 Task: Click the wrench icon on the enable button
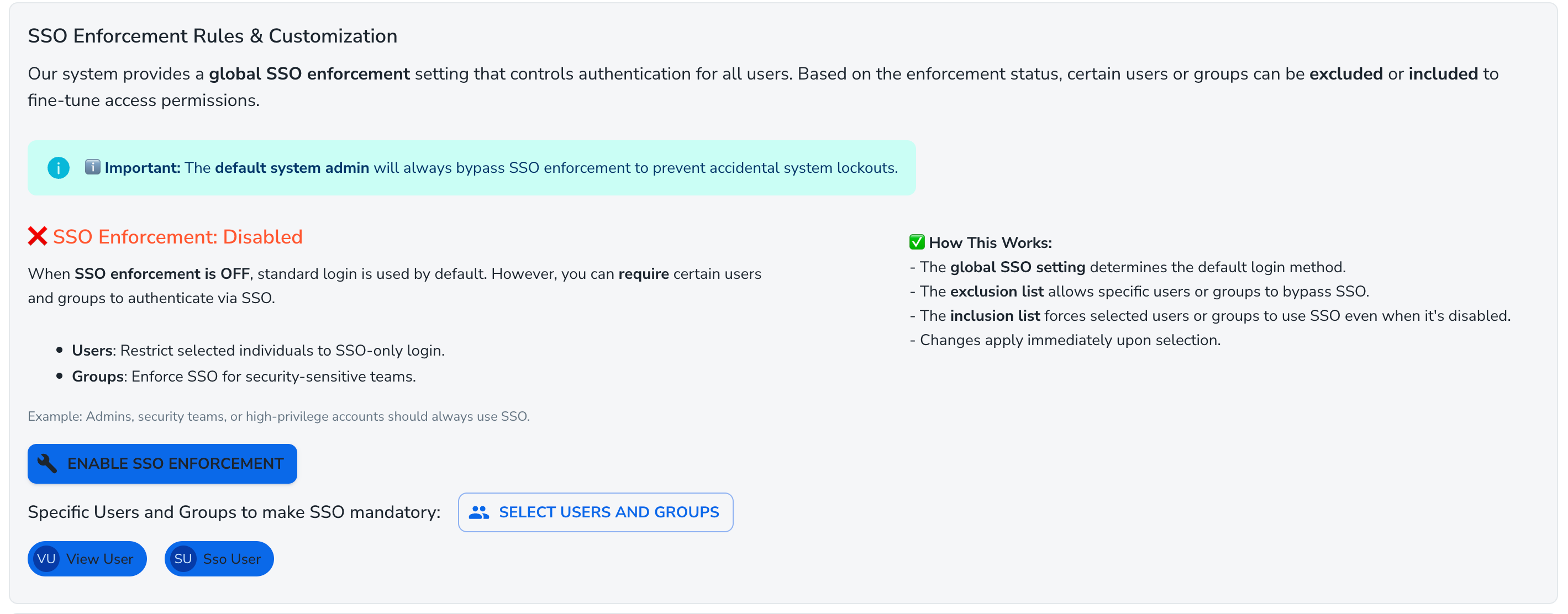click(x=48, y=464)
